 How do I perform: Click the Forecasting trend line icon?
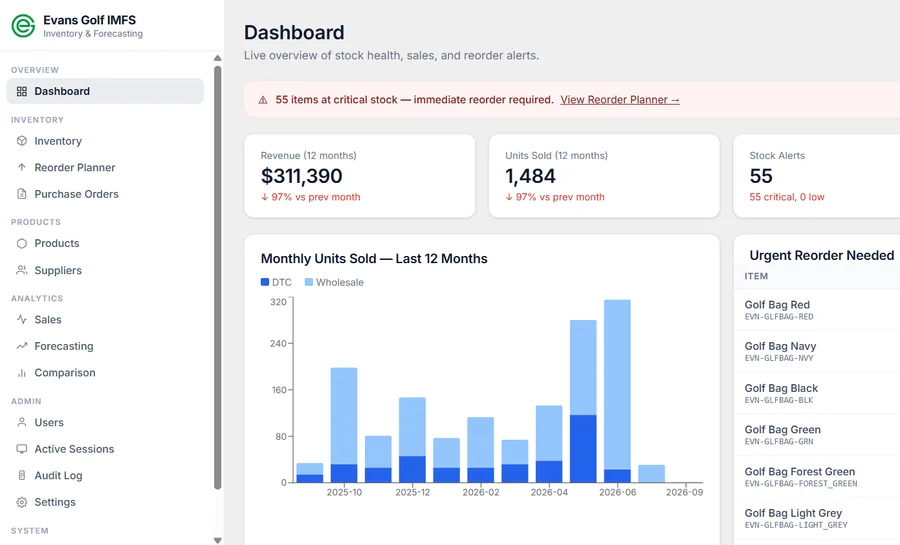22,346
